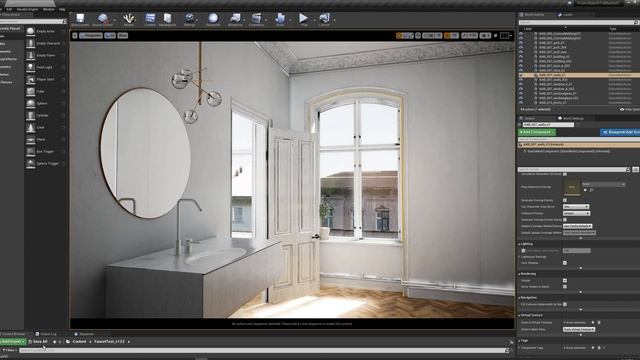Viewport: 640px width, 360px height.
Task: Toggle the Cast Shadow checkbox
Action: pyautogui.click(x=565, y=263)
